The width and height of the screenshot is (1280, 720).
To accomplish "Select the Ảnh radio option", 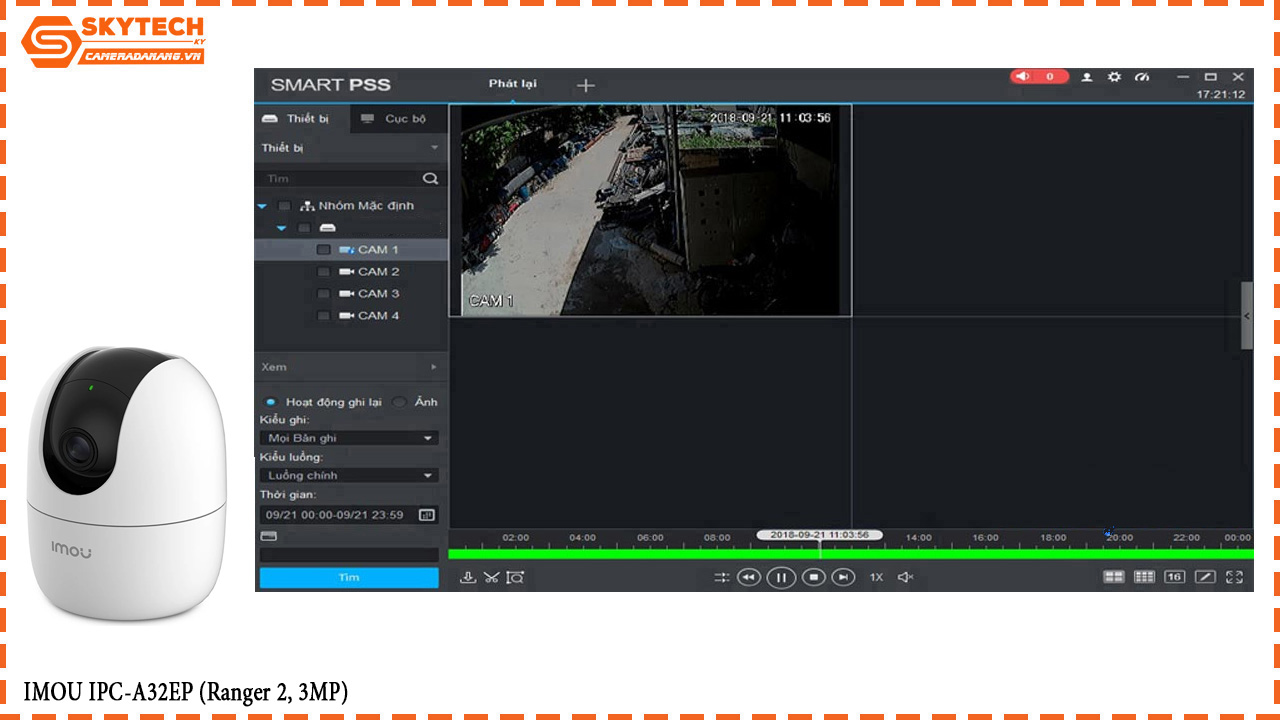I will pyautogui.click(x=400, y=402).
